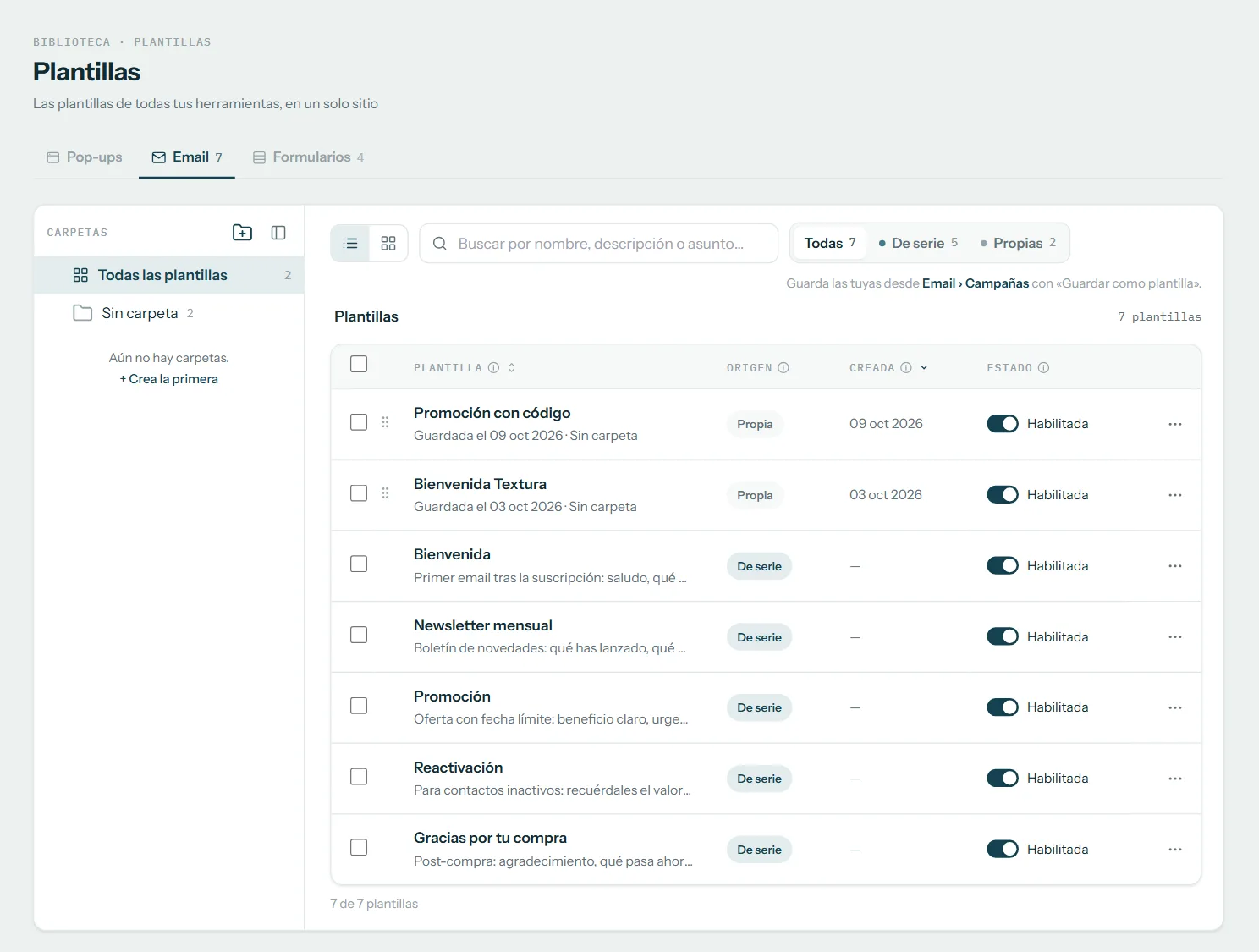Click the '09 oct 2026' created date
Screen dimensions: 1259x952
(x=886, y=424)
